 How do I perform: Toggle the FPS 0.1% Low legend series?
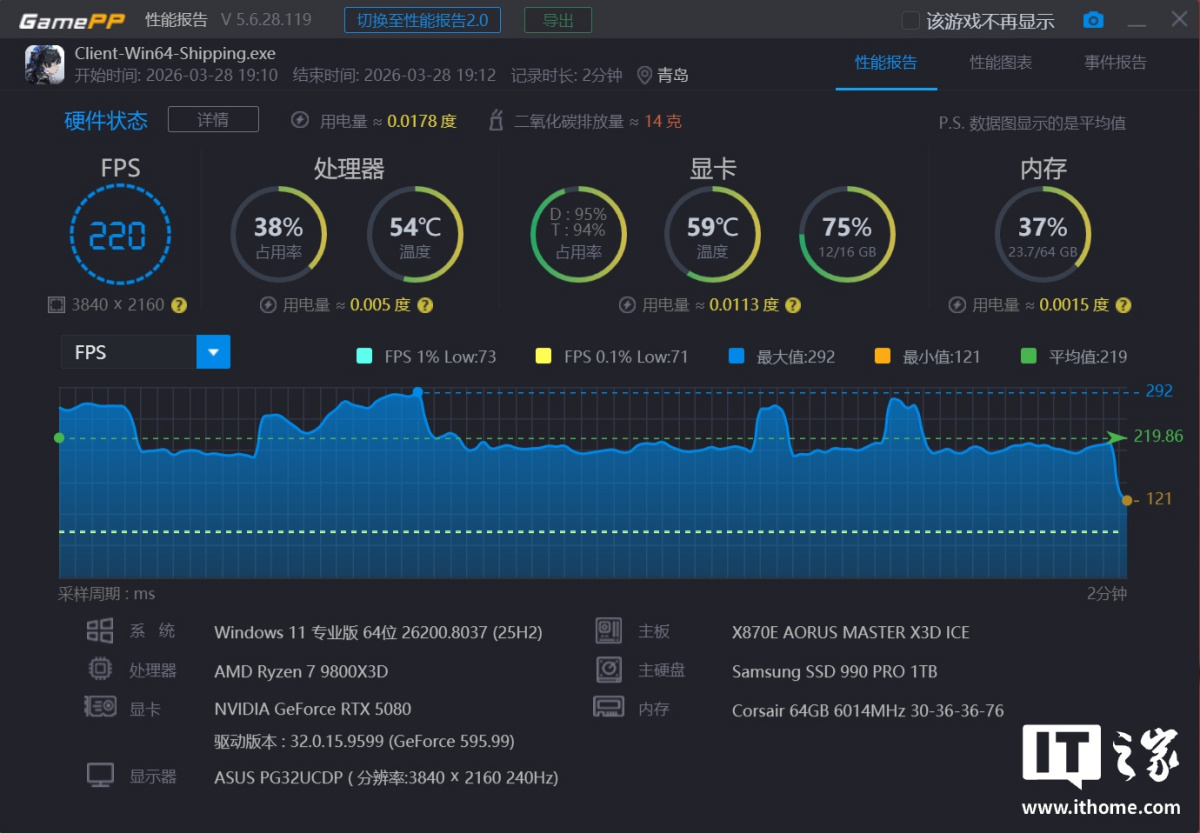[x=544, y=356]
